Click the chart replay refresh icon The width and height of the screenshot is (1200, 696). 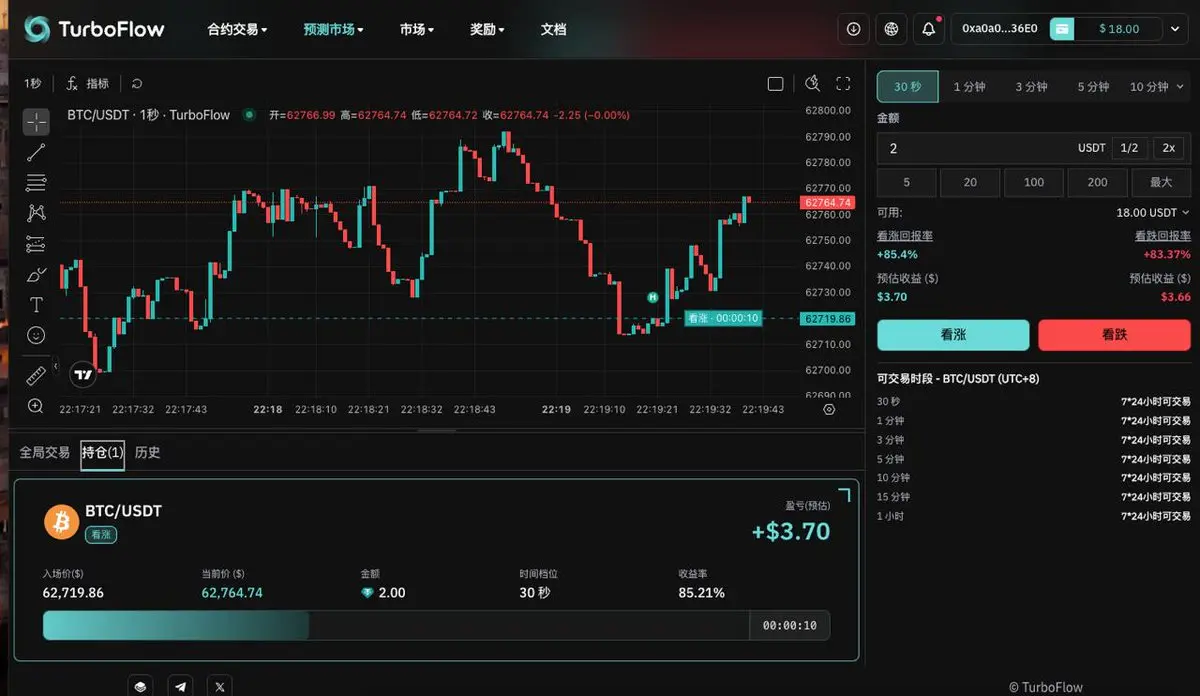[x=137, y=84]
